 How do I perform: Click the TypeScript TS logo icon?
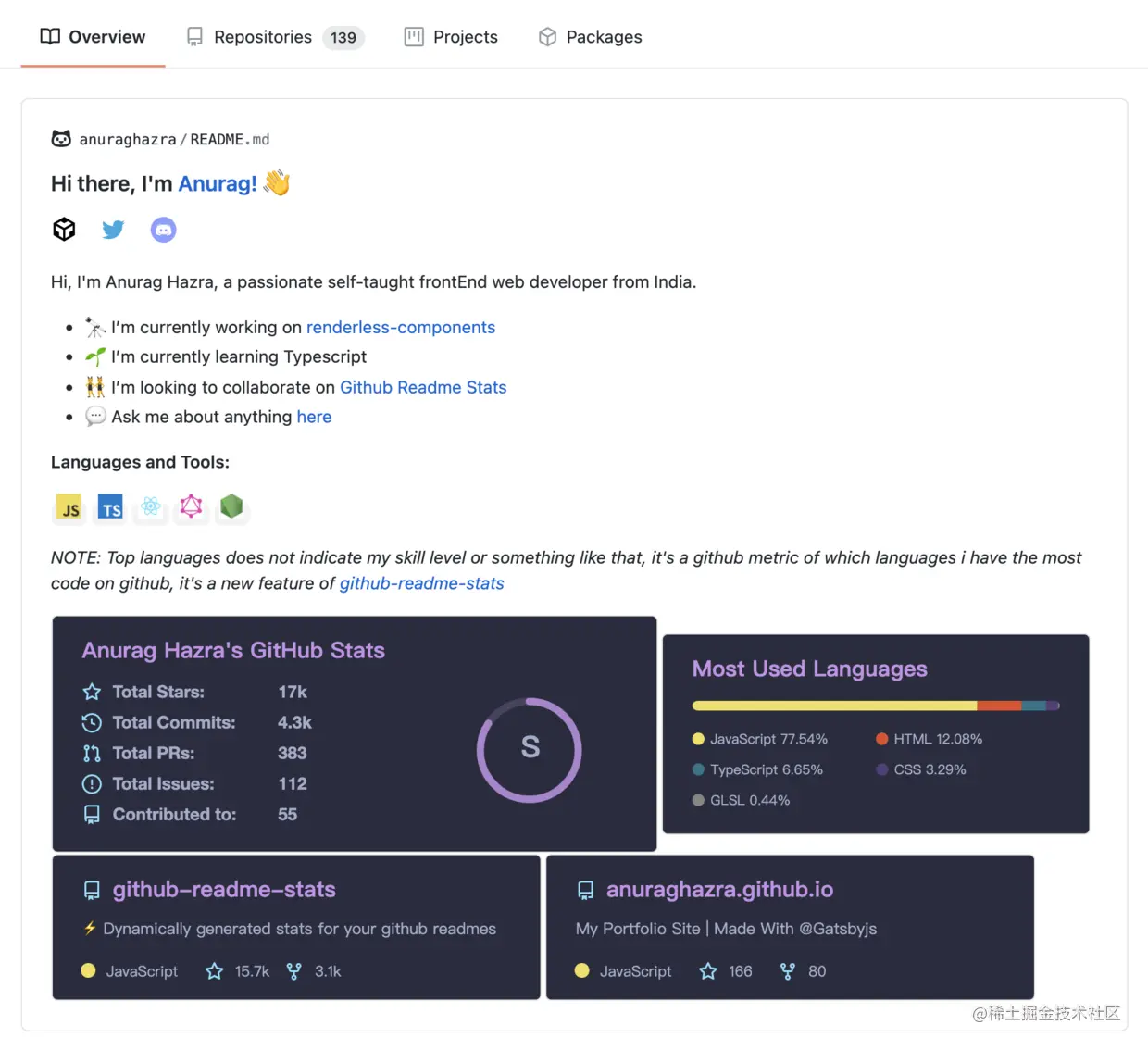pyautogui.click(x=110, y=508)
